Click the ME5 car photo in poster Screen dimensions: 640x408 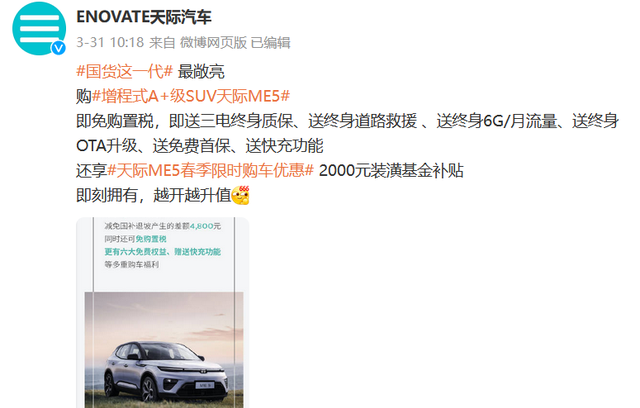pyautogui.click(x=164, y=350)
